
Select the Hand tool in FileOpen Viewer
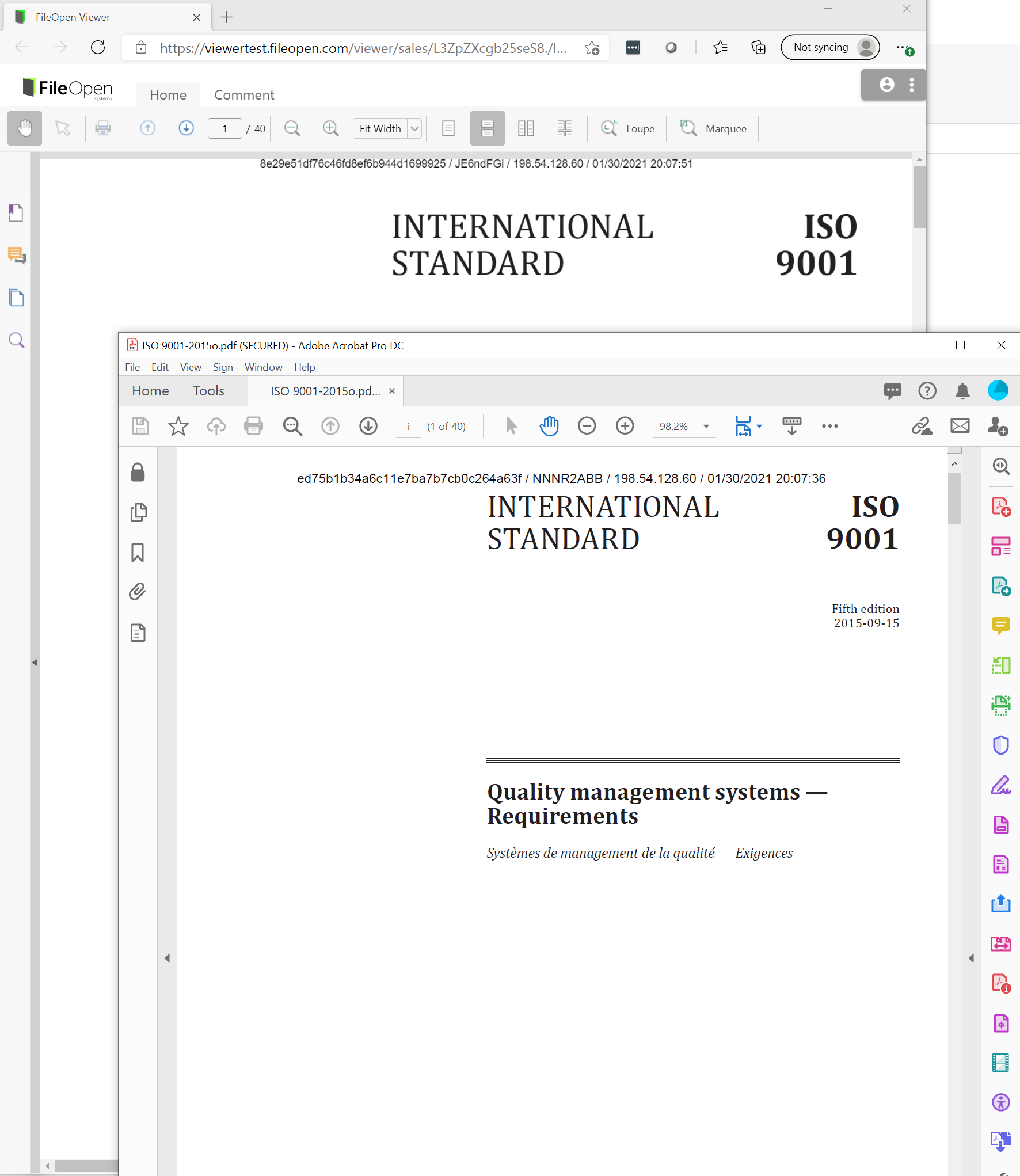[x=25, y=128]
